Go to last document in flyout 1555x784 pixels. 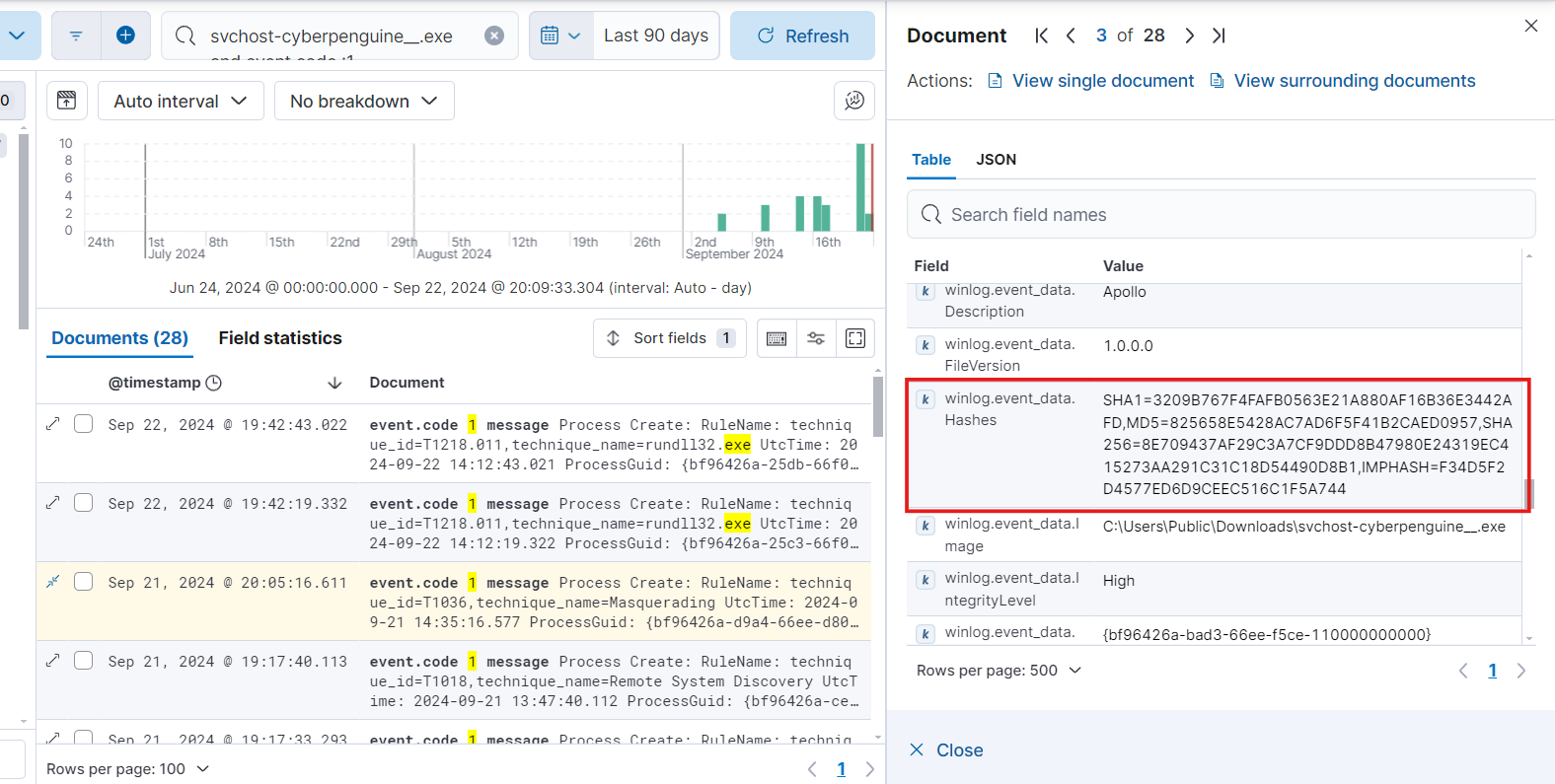(1219, 36)
